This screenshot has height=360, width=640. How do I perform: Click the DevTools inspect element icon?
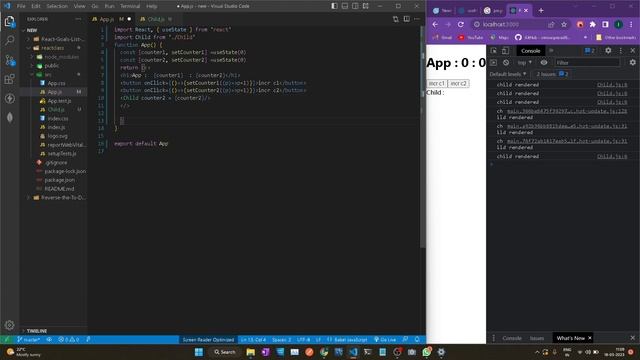coord(493,51)
